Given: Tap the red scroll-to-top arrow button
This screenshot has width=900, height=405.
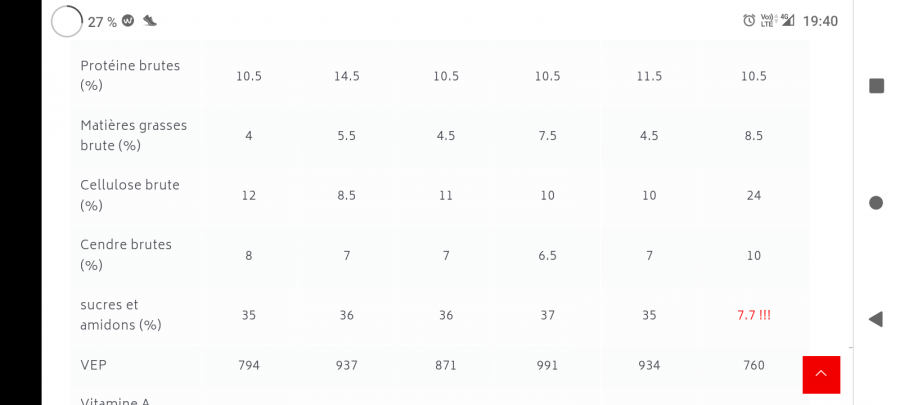Looking at the screenshot, I should pyautogui.click(x=821, y=374).
